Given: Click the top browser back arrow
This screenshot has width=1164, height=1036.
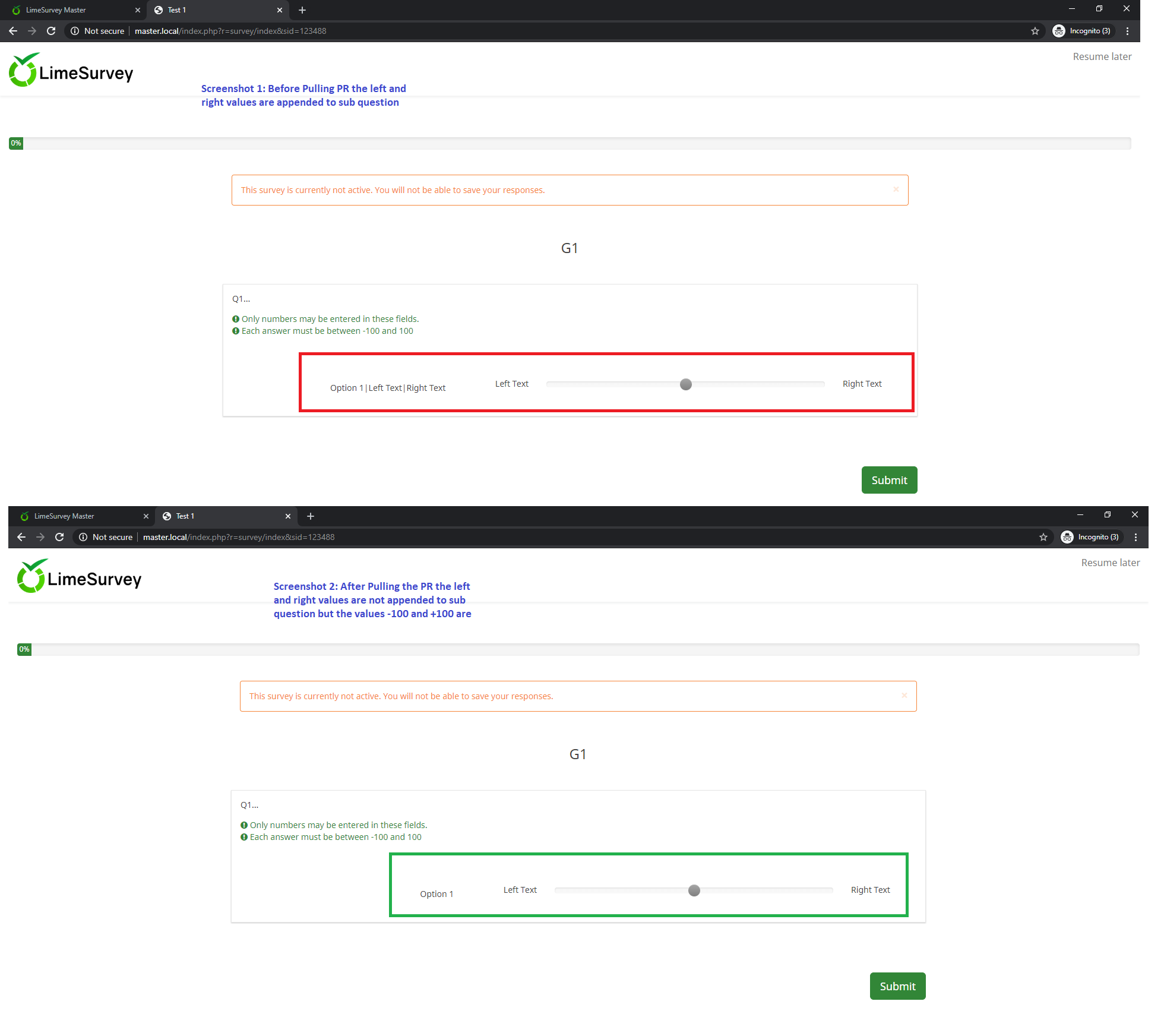Looking at the screenshot, I should pyautogui.click(x=13, y=31).
